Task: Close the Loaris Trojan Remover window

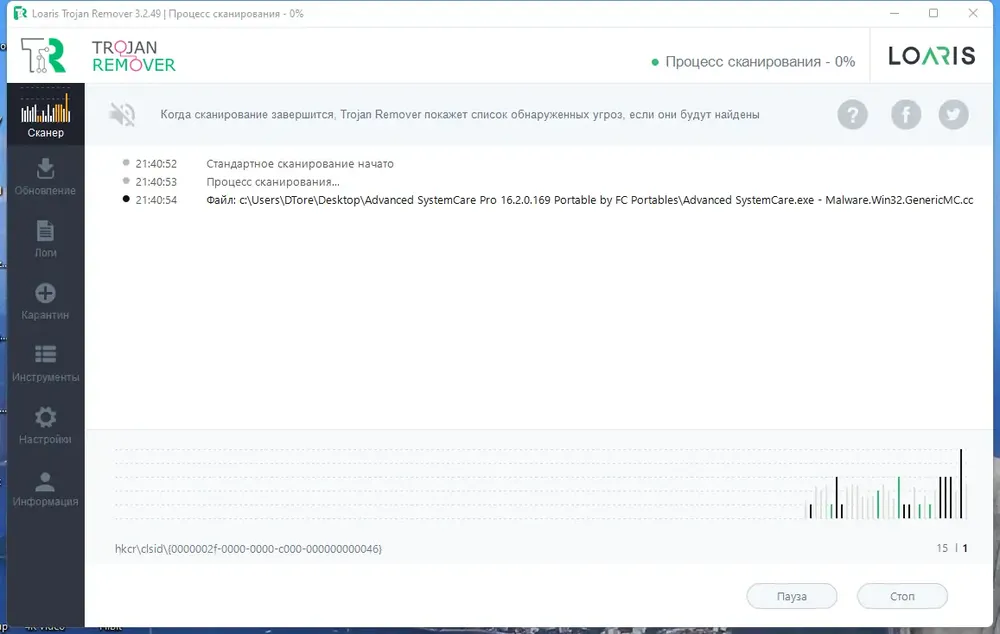Action: coord(973,13)
